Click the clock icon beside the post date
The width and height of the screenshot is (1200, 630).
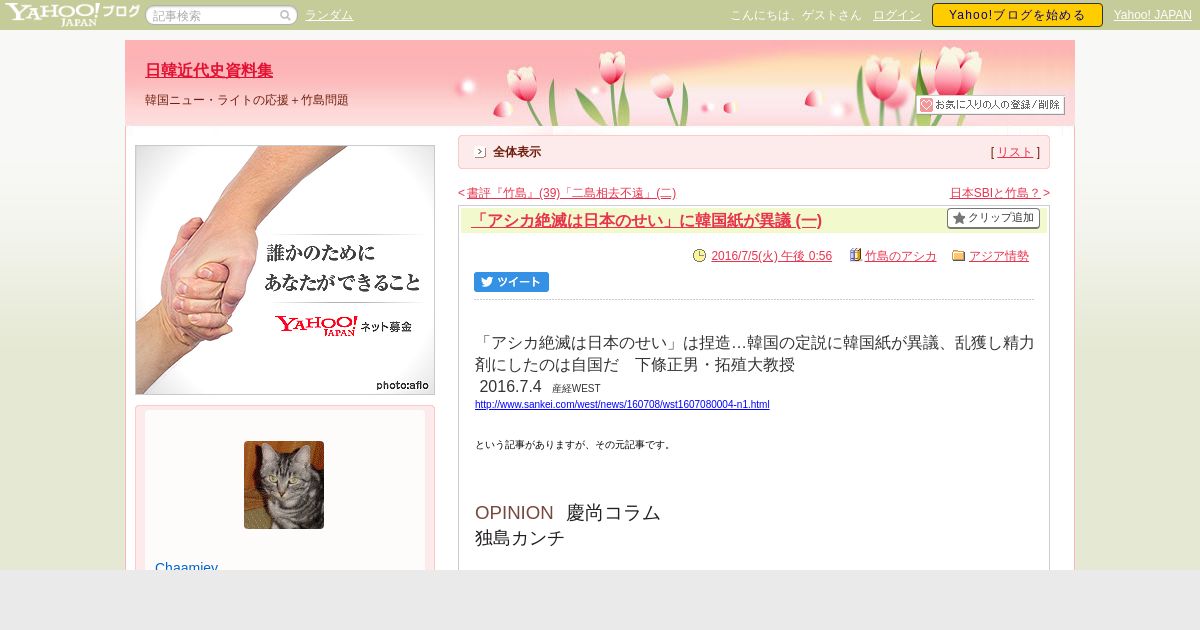tap(699, 256)
